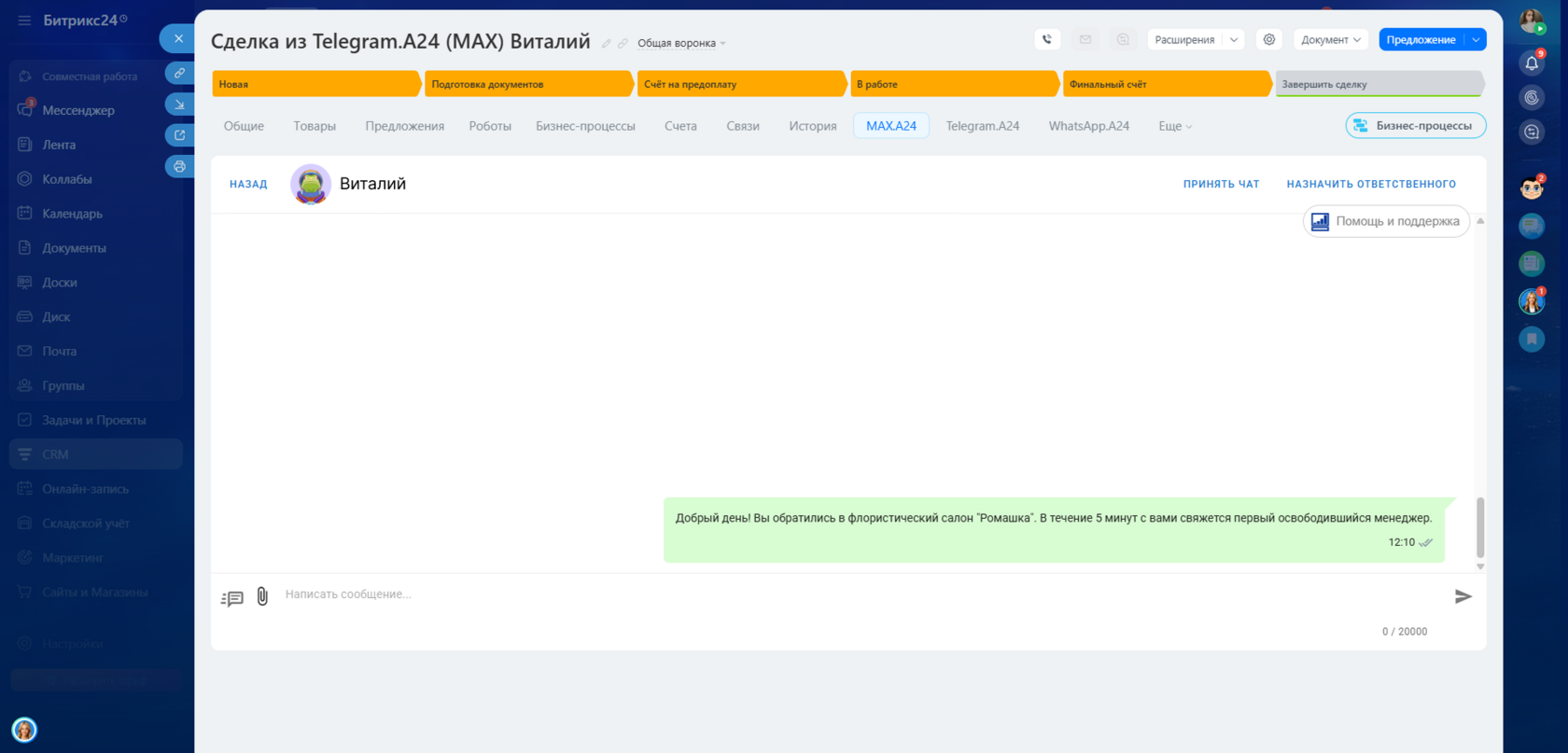1568x753 pixels.
Task: Open the spiral search icon in the right bar
Action: point(1532,97)
